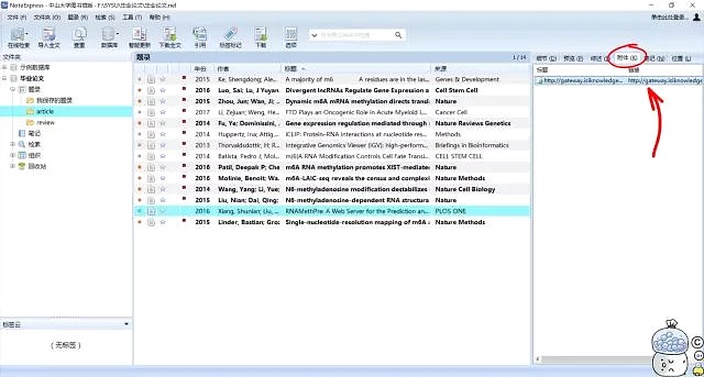
Task: Open the 我保存的题录 folder
Action: click(x=49, y=101)
